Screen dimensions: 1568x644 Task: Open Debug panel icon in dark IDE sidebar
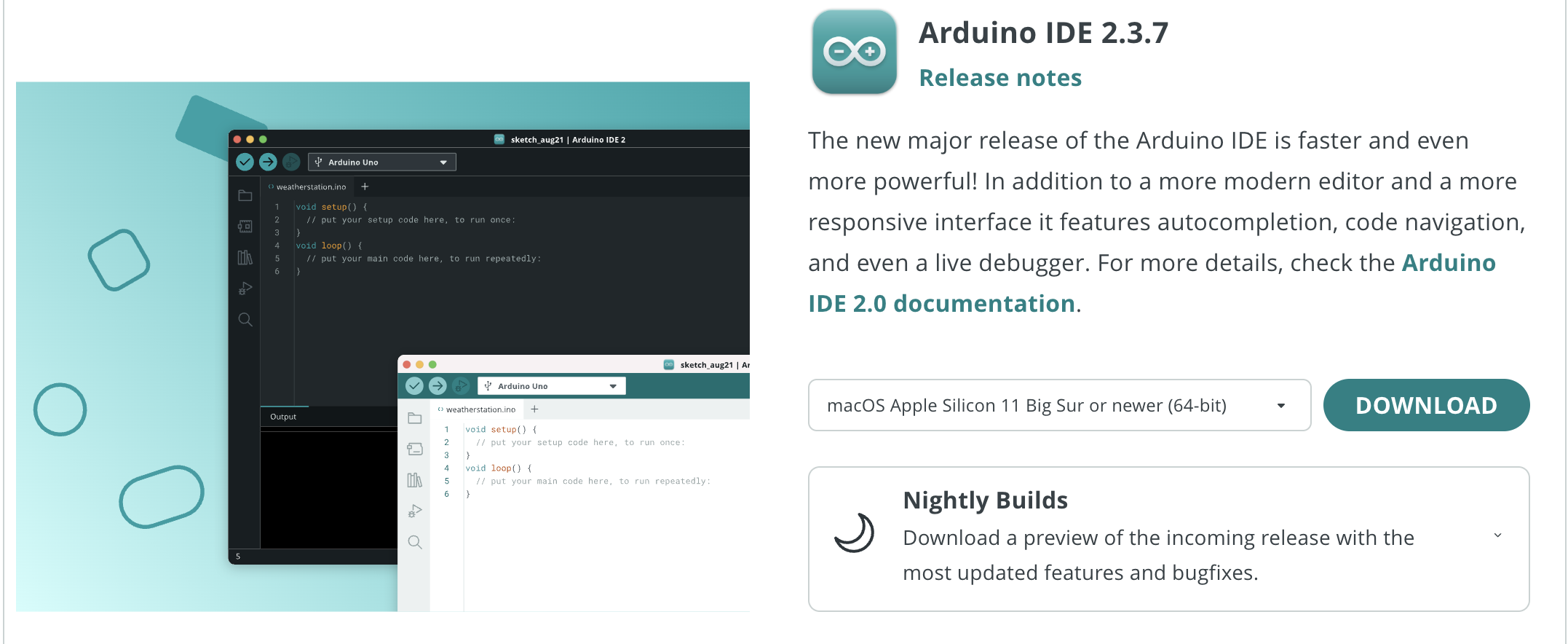[x=245, y=288]
